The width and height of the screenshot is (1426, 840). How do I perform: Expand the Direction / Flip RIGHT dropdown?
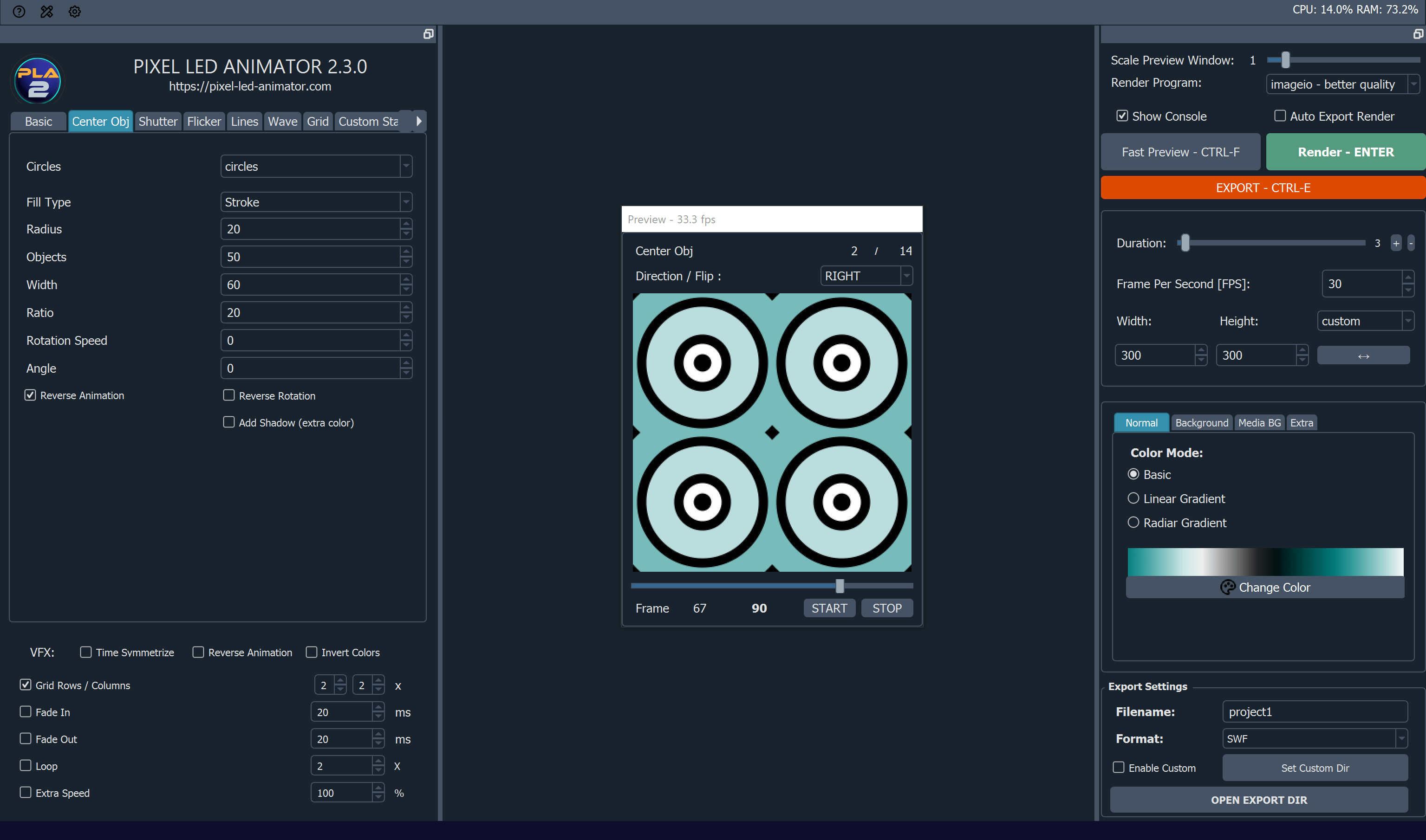pyautogui.click(x=866, y=276)
